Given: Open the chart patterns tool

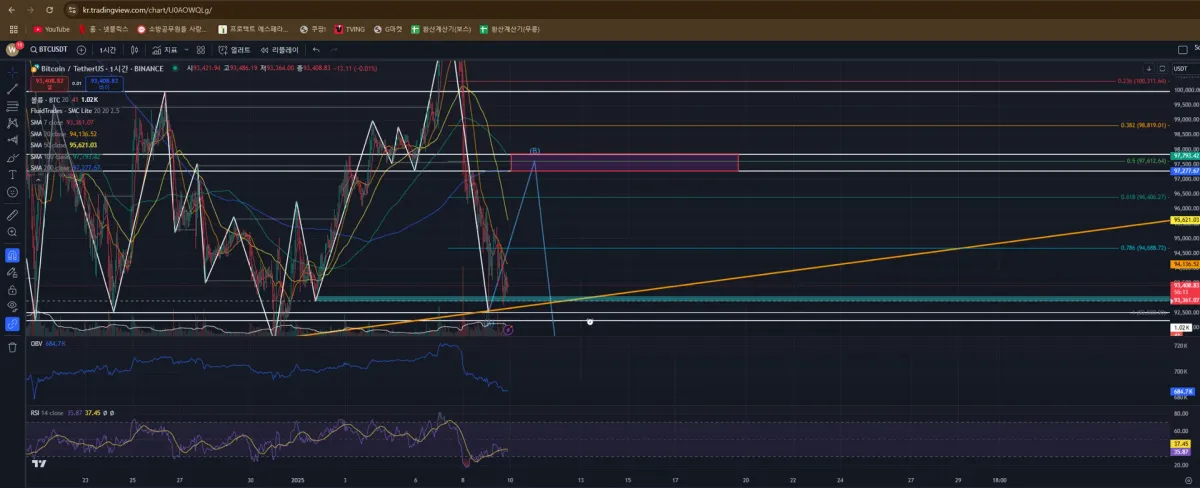Looking at the screenshot, I should 12,123.
